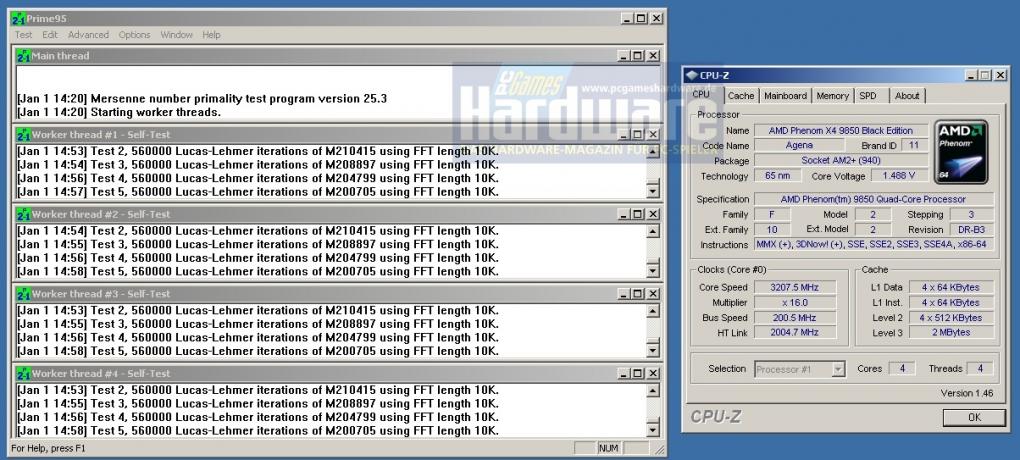The width and height of the screenshot is (1020, 460).
Task: Click 'Starting worker threads.' line in Main thread
Action: (155, 113)
